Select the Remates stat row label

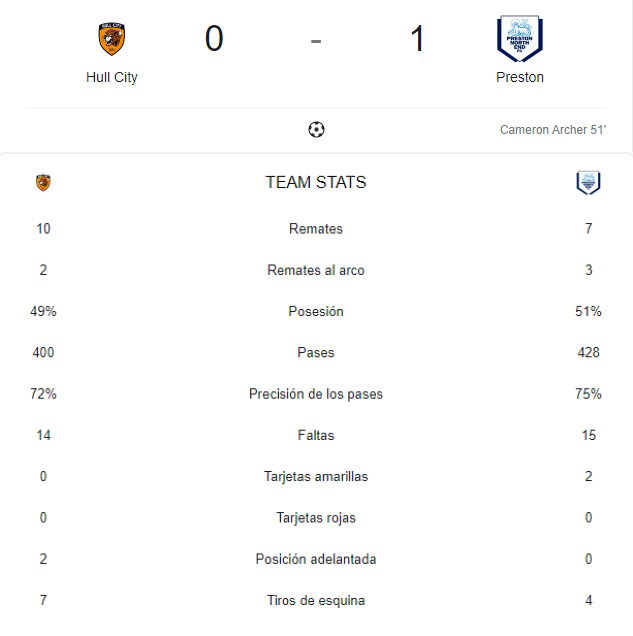(316, 229)
